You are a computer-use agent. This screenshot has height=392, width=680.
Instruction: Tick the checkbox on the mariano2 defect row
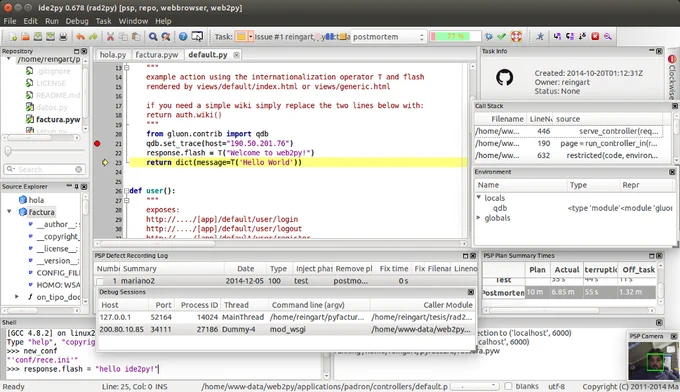click(x=100, y=281)
